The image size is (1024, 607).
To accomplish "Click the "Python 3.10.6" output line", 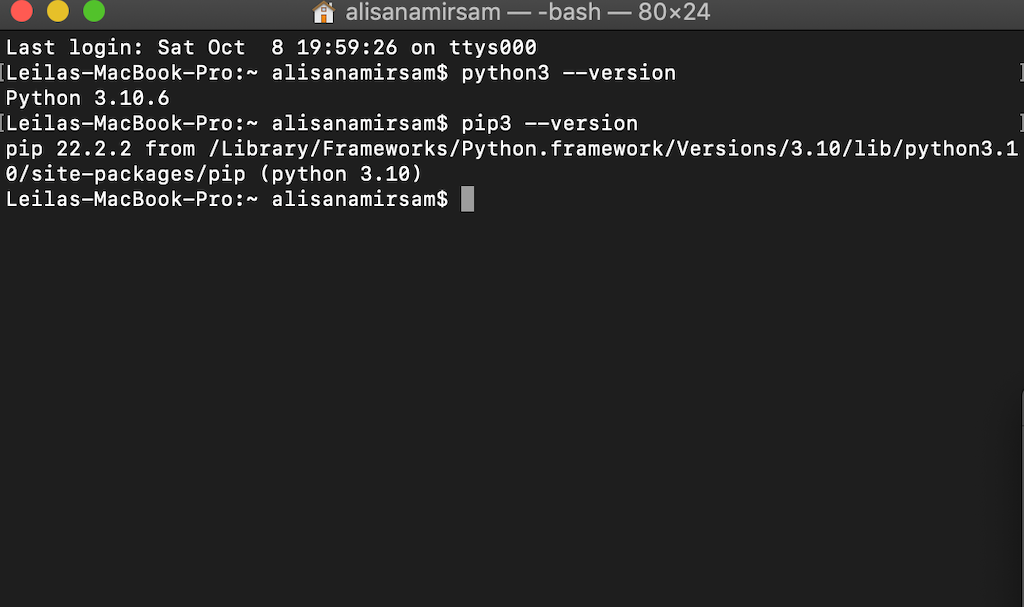I will click(88, 98).
